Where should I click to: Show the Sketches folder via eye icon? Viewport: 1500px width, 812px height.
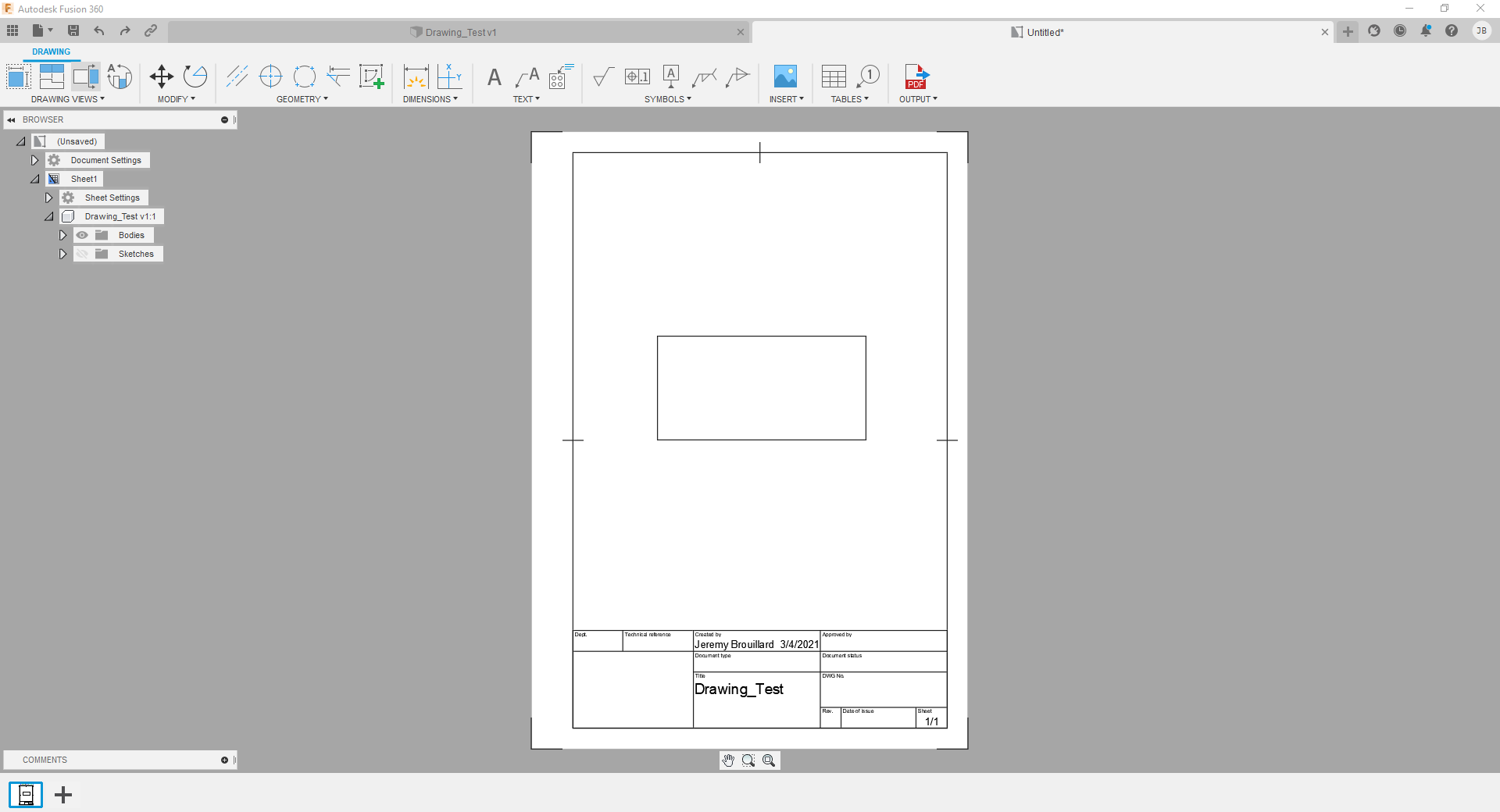click(x=82, y=254)
